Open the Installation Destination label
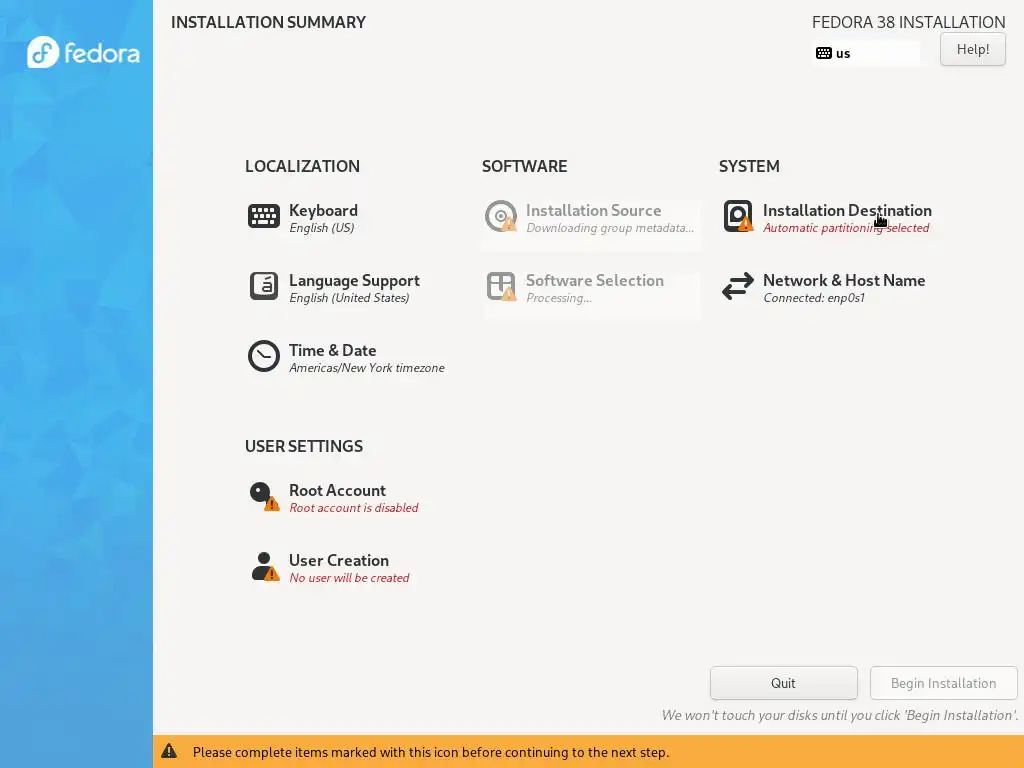The height and width of the screenshot is (768, 1024). click(x=847, y=210)
